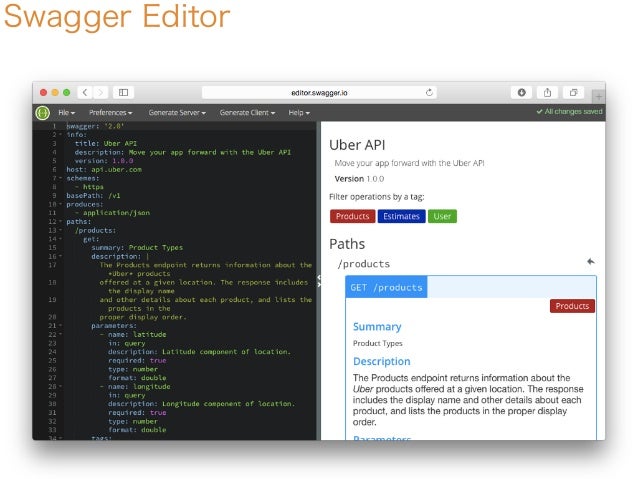Click the '- application/json' code line
Image resolution: width=638 pixels, height=479 pixels.
112,213
